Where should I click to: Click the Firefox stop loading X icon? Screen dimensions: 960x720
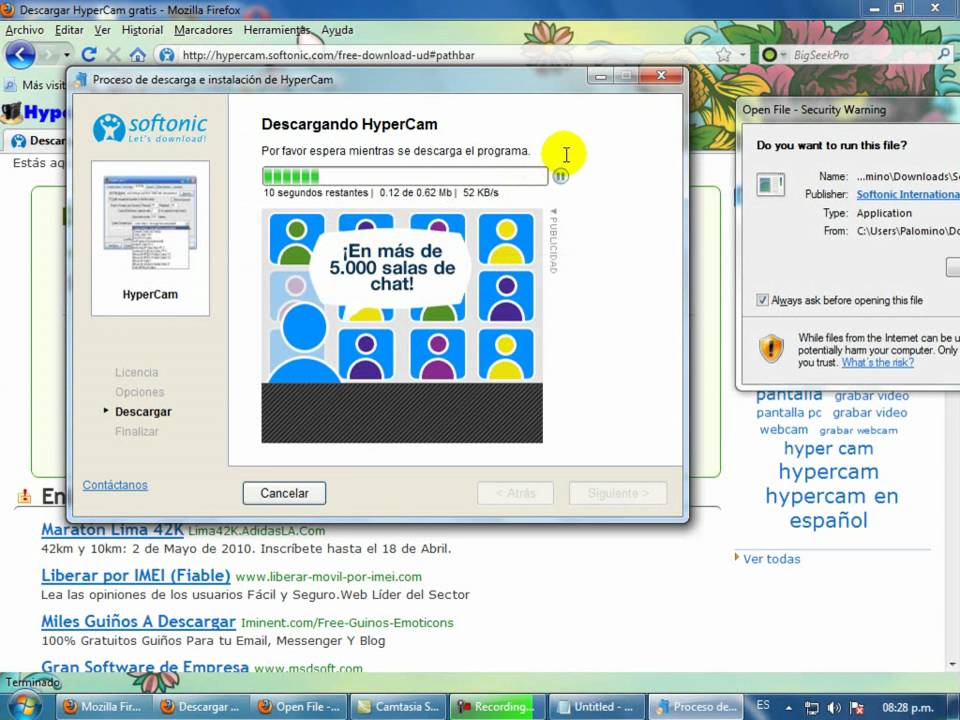[x=113, y=55]
